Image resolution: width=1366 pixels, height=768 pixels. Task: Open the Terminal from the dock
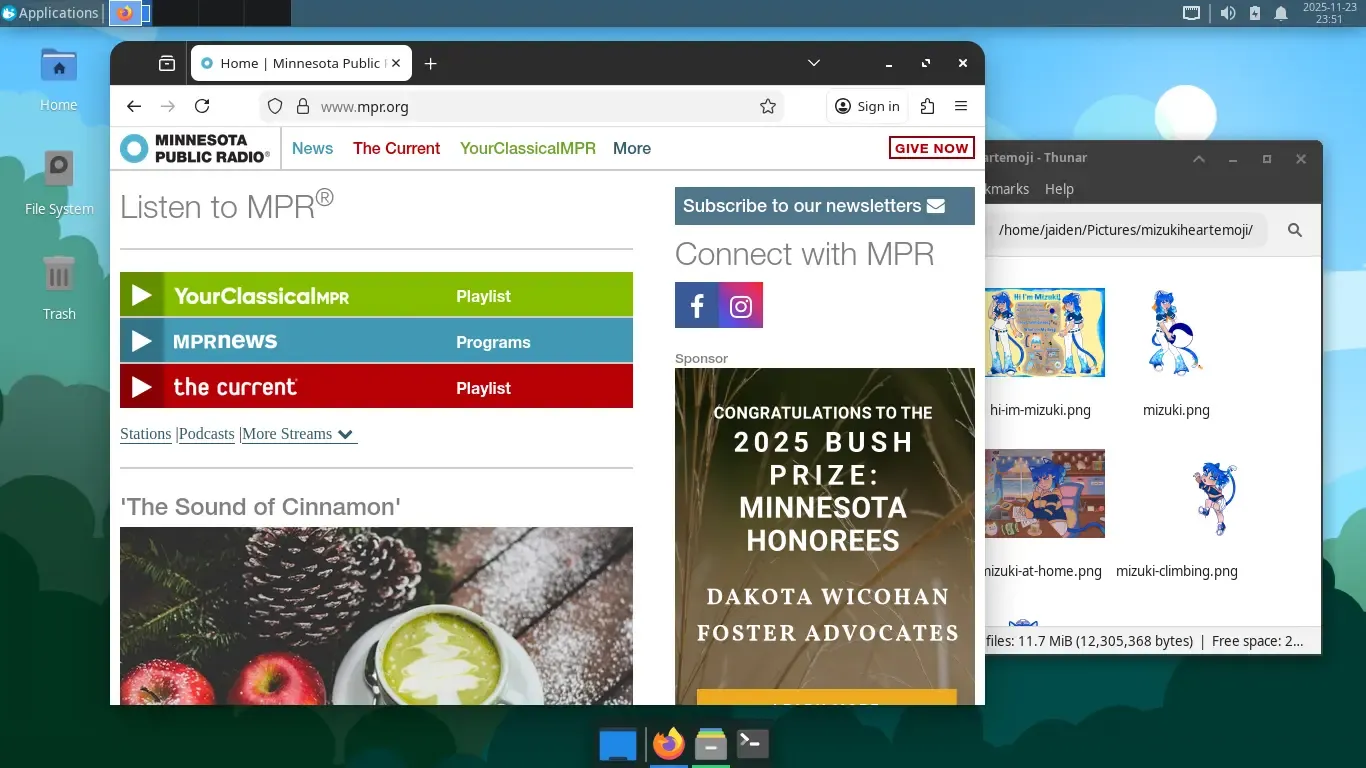(x=752, y=743)
